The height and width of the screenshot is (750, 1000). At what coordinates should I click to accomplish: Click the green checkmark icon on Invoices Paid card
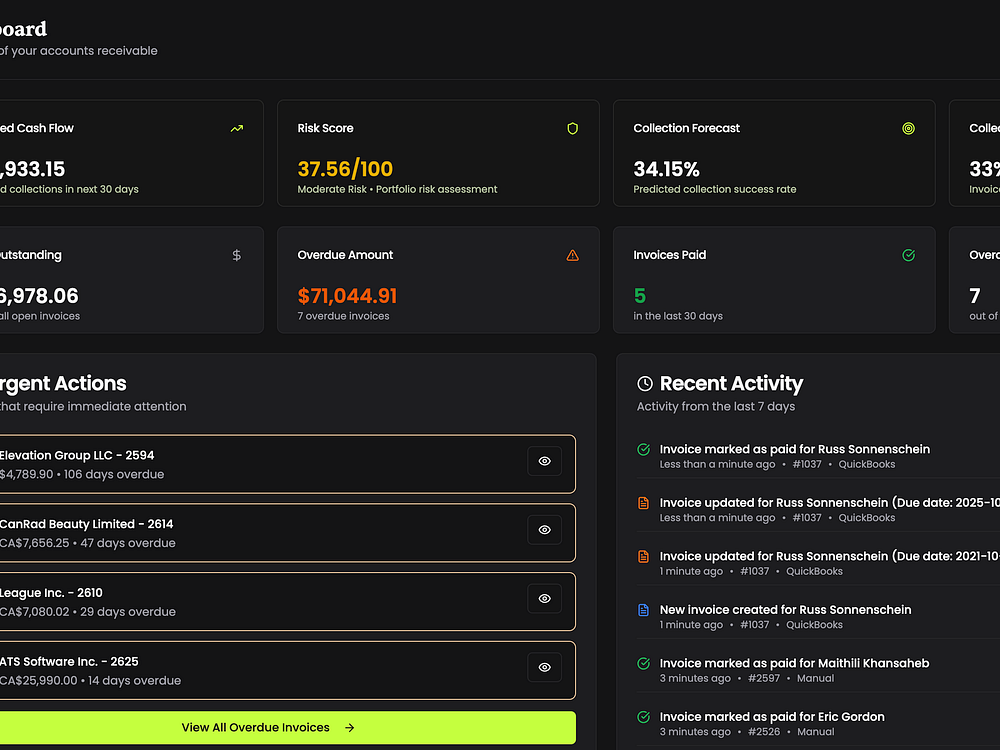908,256
